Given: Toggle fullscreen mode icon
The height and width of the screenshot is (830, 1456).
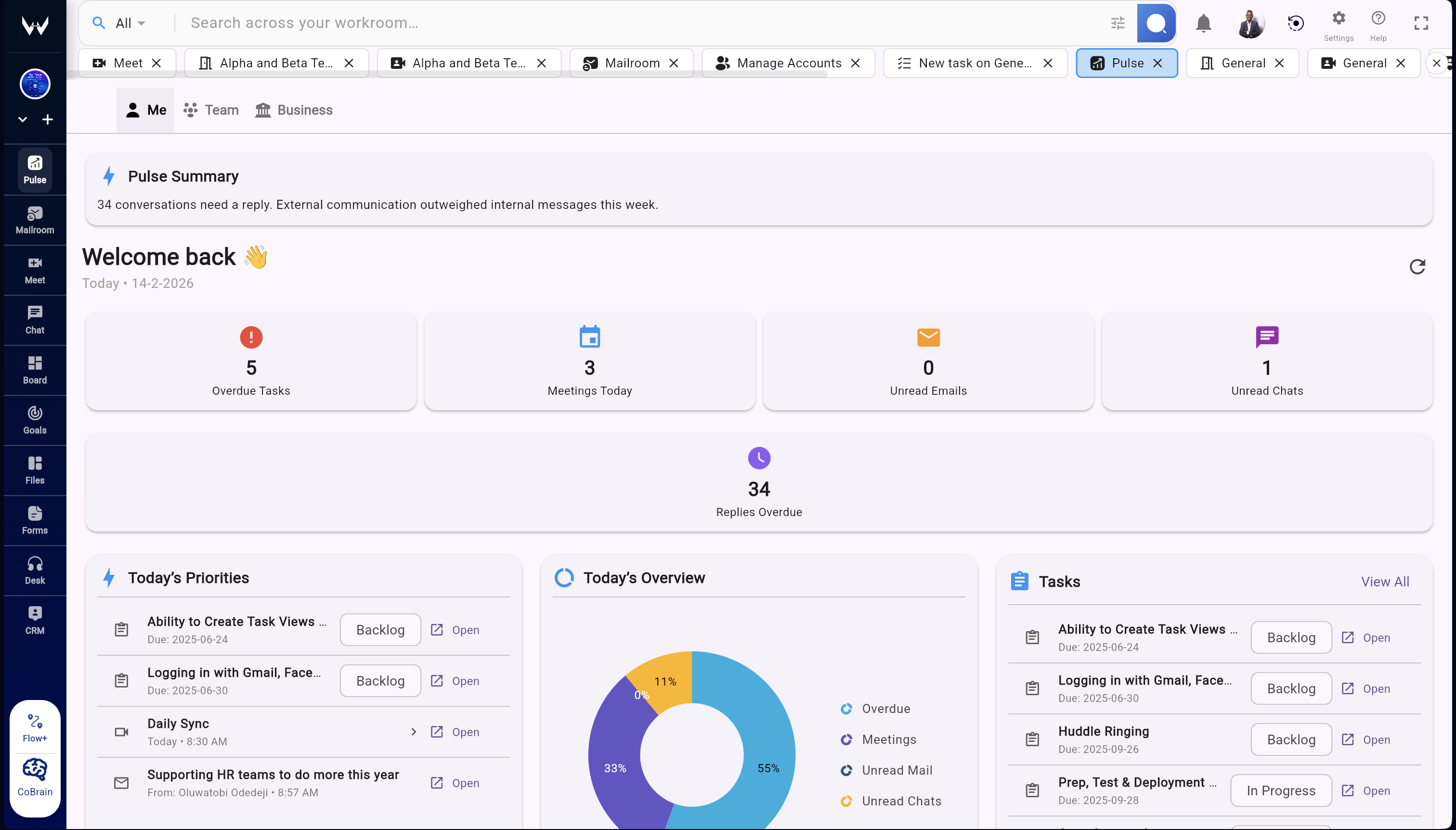Looking at the screenshot, I should [1421, 24].
